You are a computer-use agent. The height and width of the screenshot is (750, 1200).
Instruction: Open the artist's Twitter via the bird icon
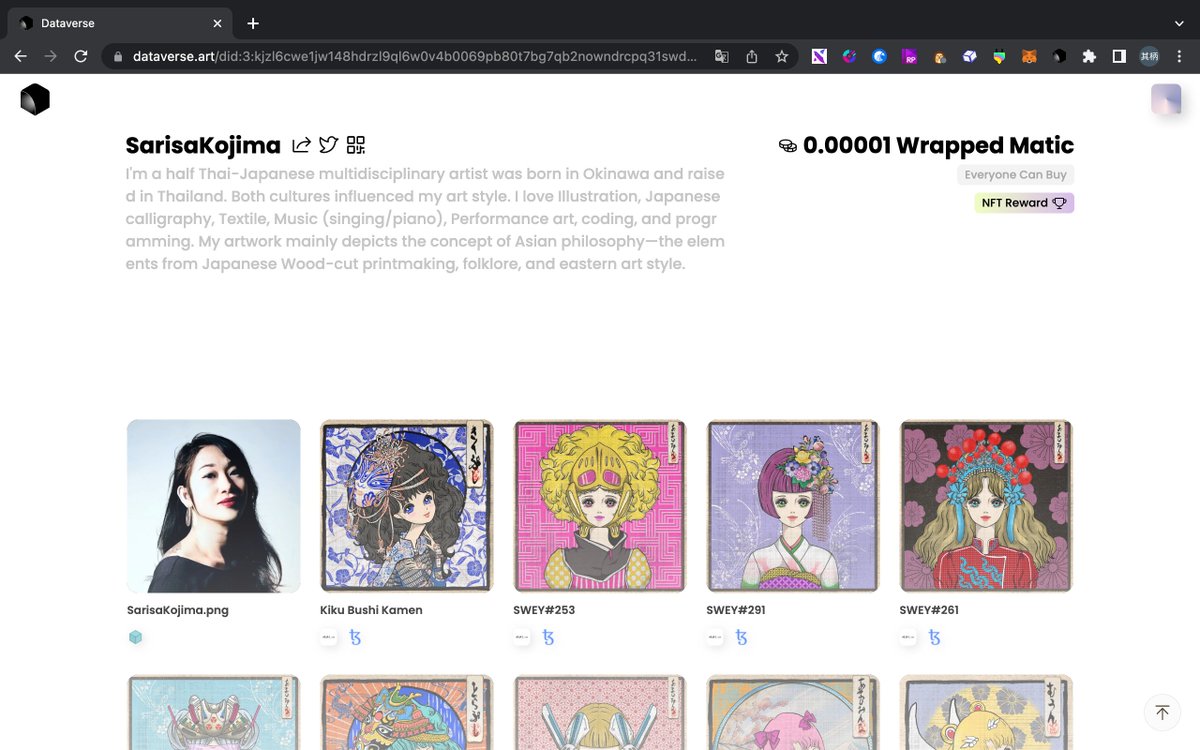point(328,144)
